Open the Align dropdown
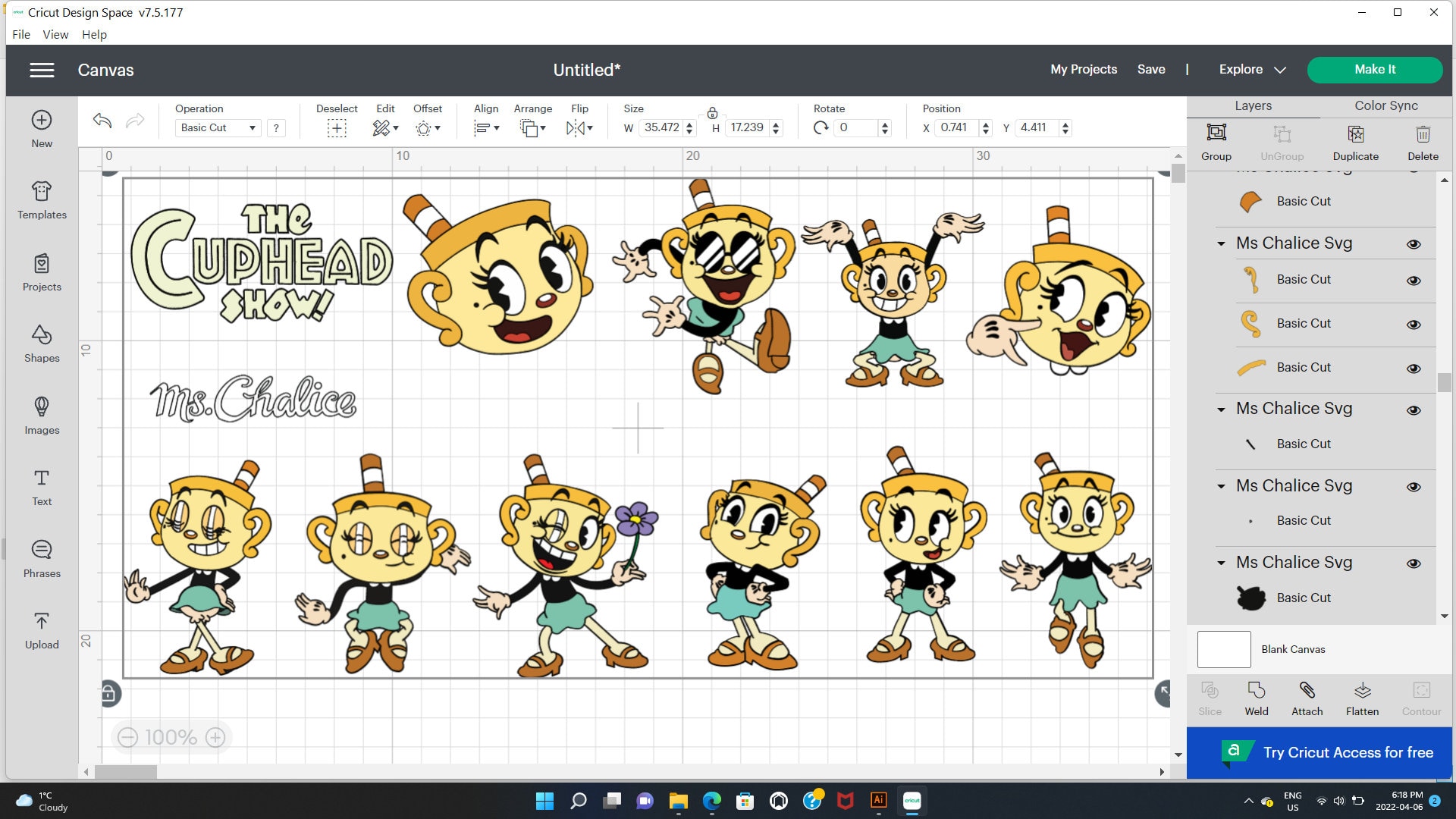This screenshot has height=819, width=1456. (x=486, y=128)
